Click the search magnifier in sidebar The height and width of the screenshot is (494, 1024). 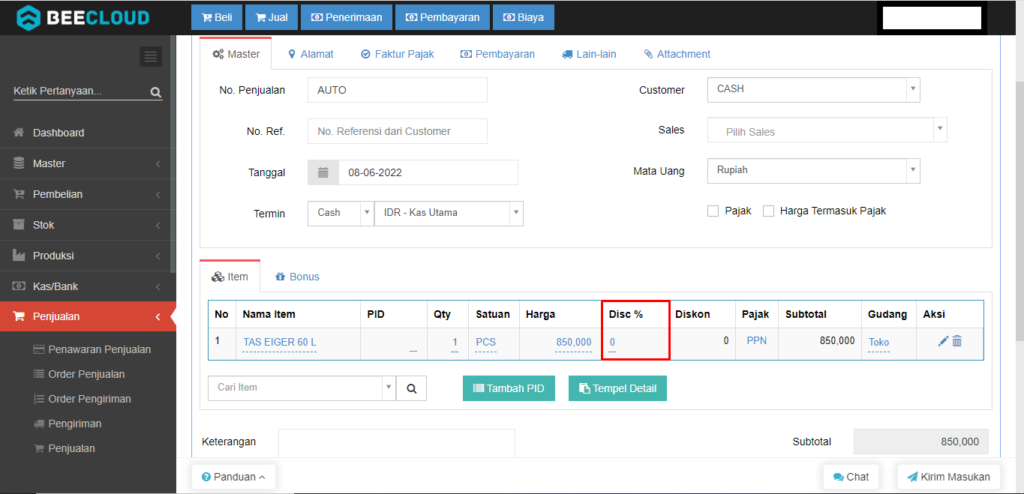[155, 92]
